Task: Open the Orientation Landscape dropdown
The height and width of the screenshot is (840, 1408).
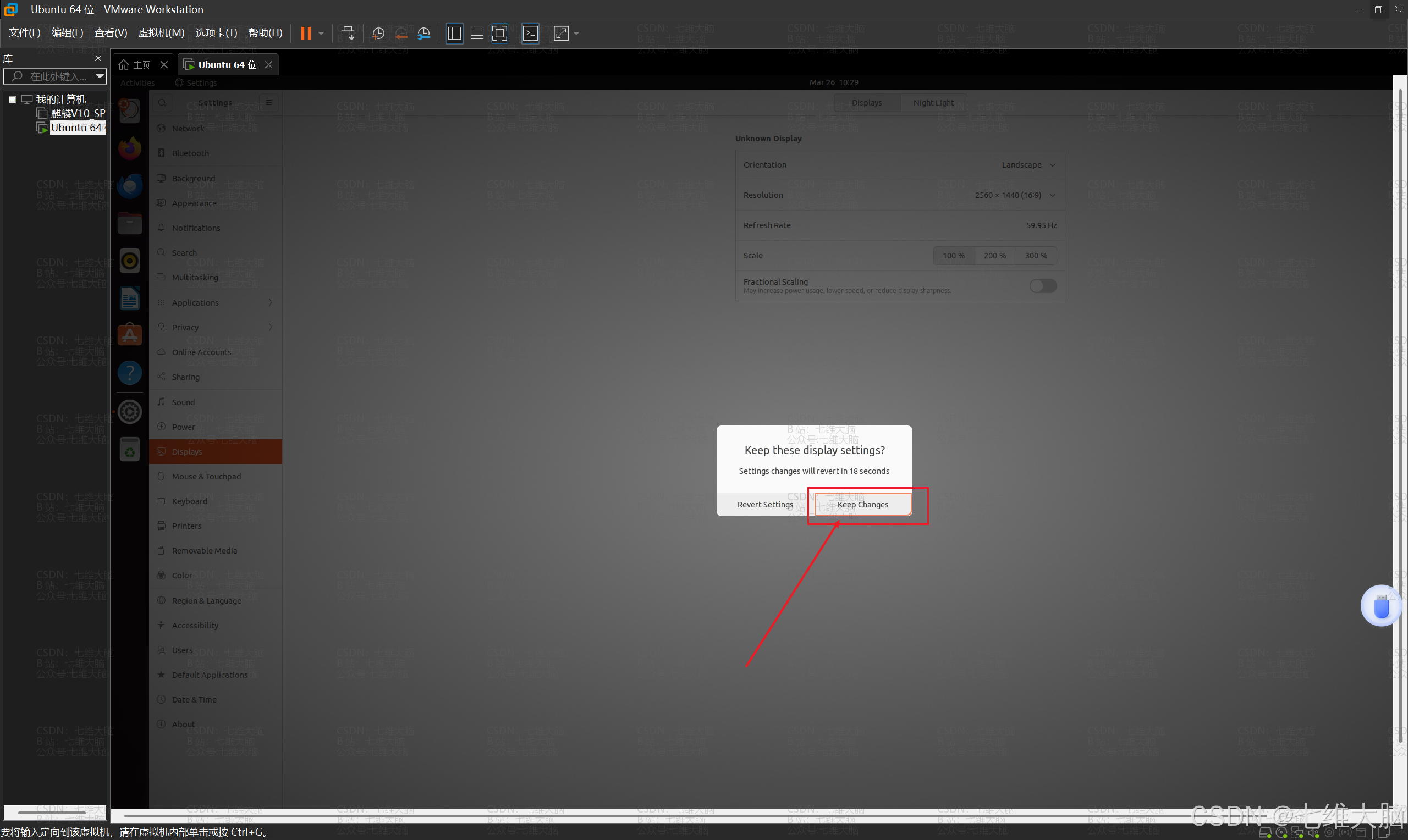Action: 1027,165
